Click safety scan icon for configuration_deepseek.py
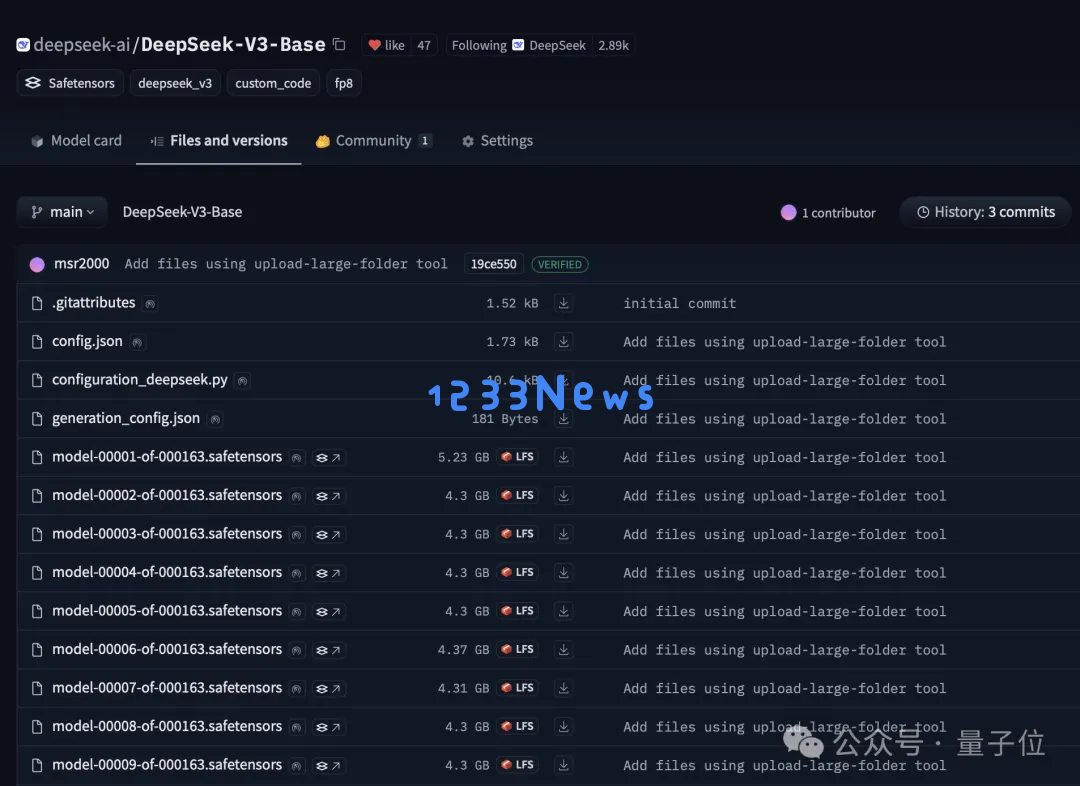Viewport: 1080px width, 786px height. 242,380
